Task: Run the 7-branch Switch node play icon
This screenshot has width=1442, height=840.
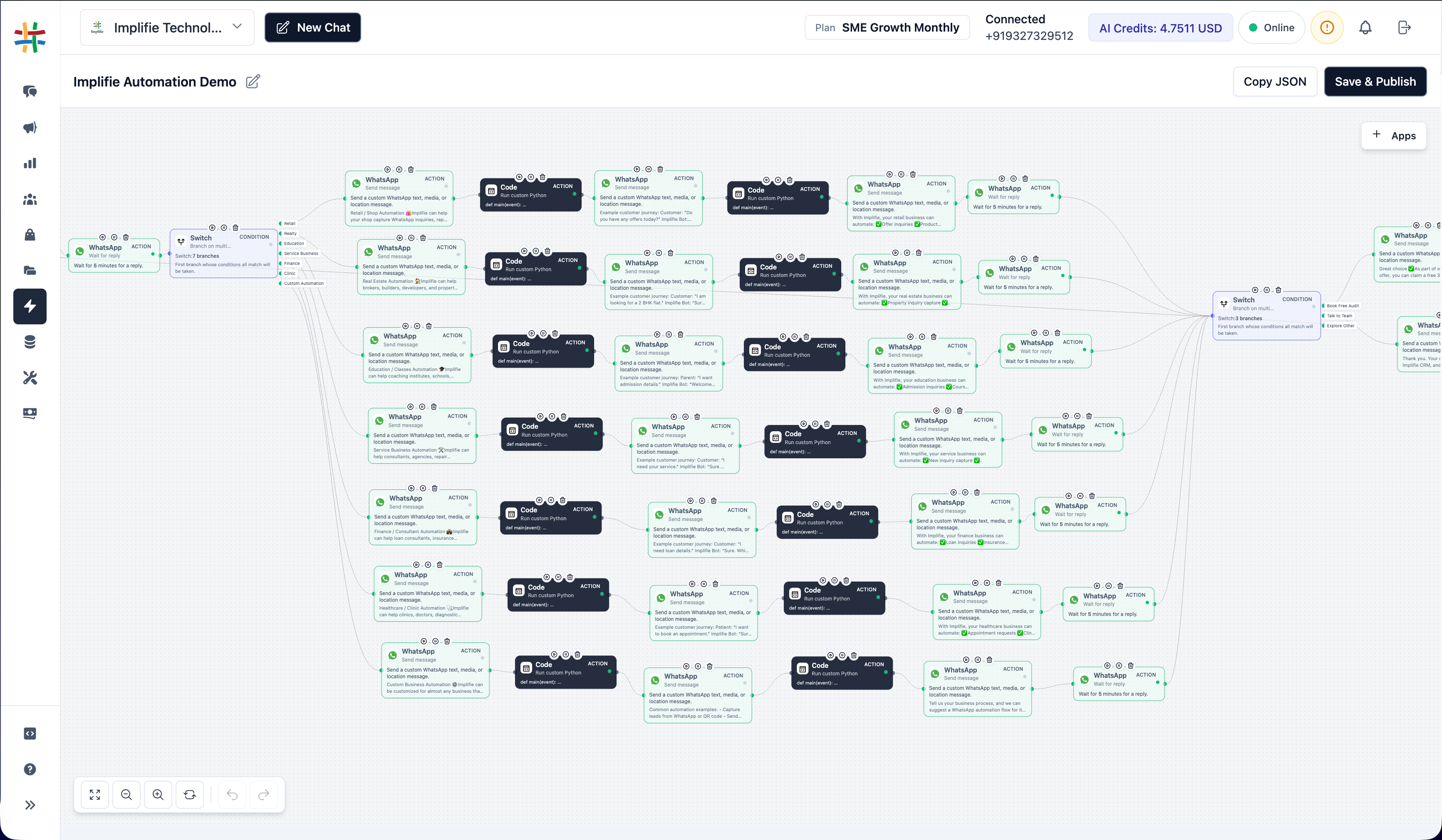Action: point(212,227)
